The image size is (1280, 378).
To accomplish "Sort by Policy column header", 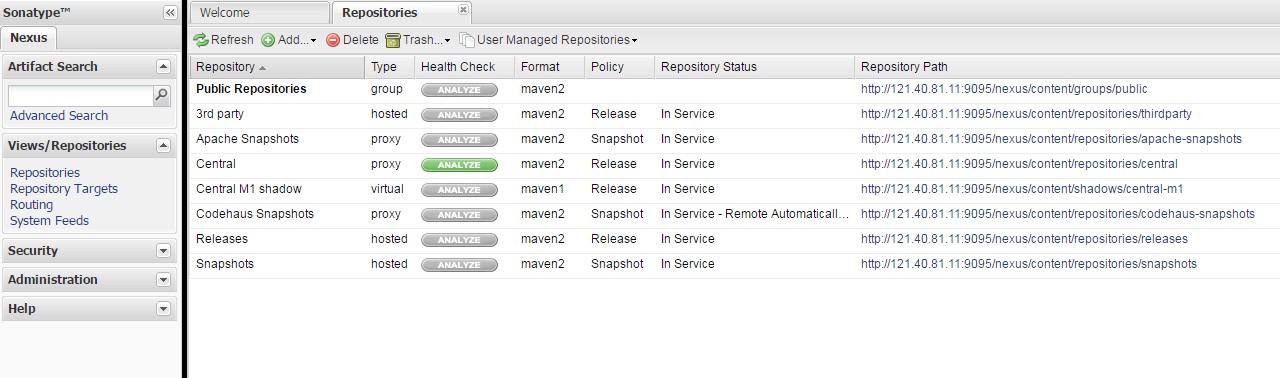I will [x=620, y=67].
